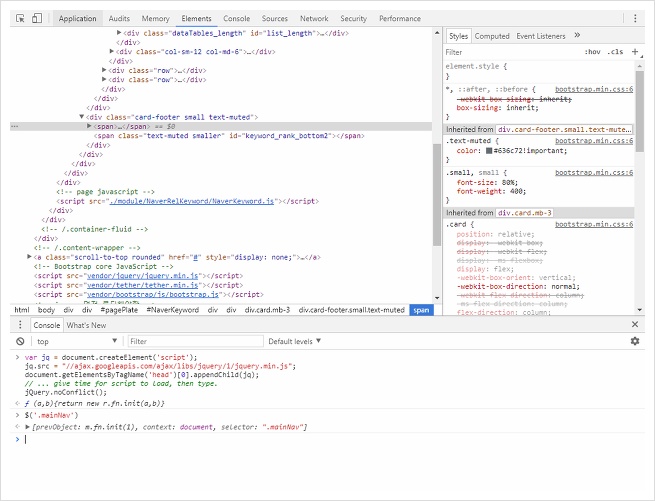Expand the prevObject console result
Viewport: 655px width, 501px height.
[28, 427]
